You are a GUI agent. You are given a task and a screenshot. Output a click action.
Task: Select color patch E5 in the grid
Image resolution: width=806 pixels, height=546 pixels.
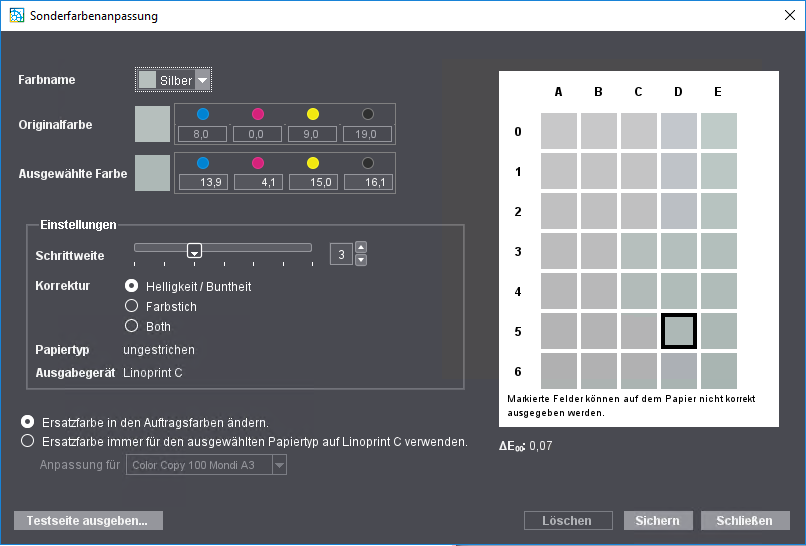[x=719, y=331]
